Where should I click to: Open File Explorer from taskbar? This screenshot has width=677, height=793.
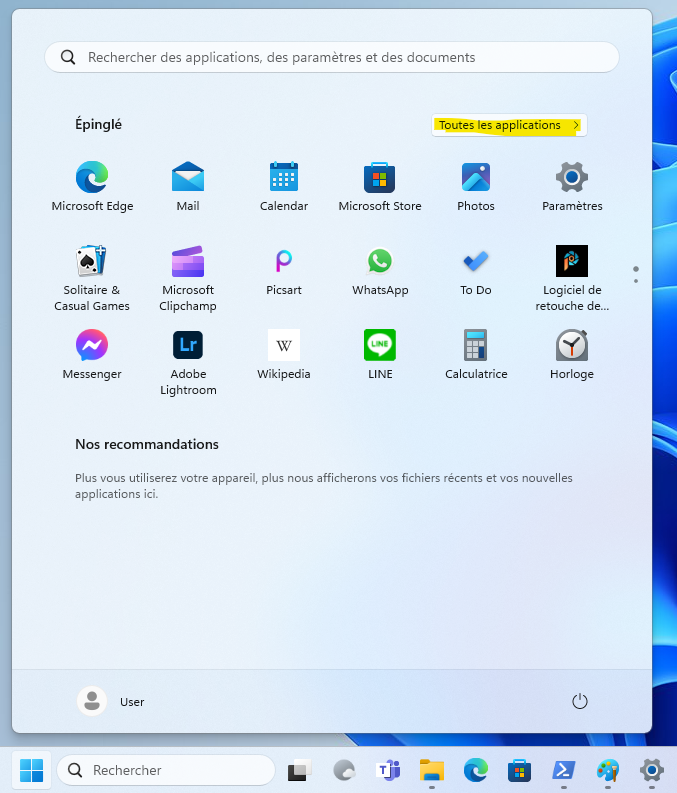[432, 770]
